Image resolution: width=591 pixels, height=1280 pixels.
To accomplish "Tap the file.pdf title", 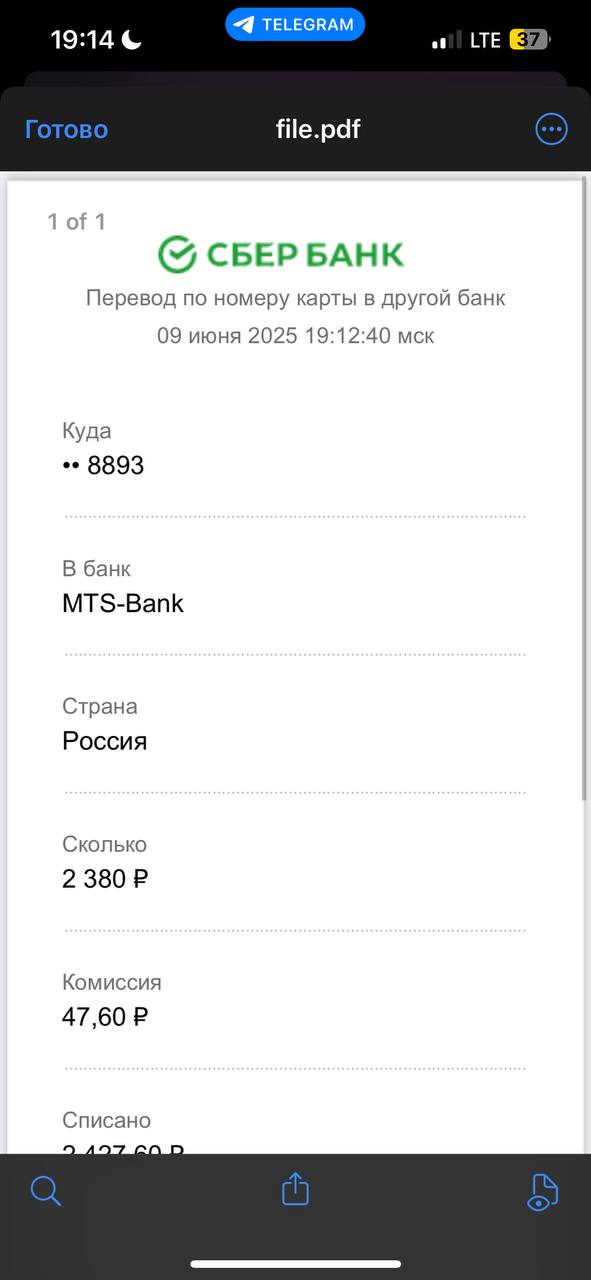I will click(x=318, y=129).
